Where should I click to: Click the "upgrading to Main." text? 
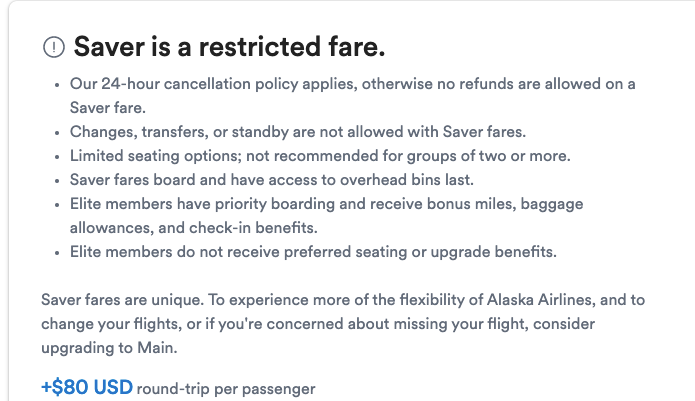point(109,348)
